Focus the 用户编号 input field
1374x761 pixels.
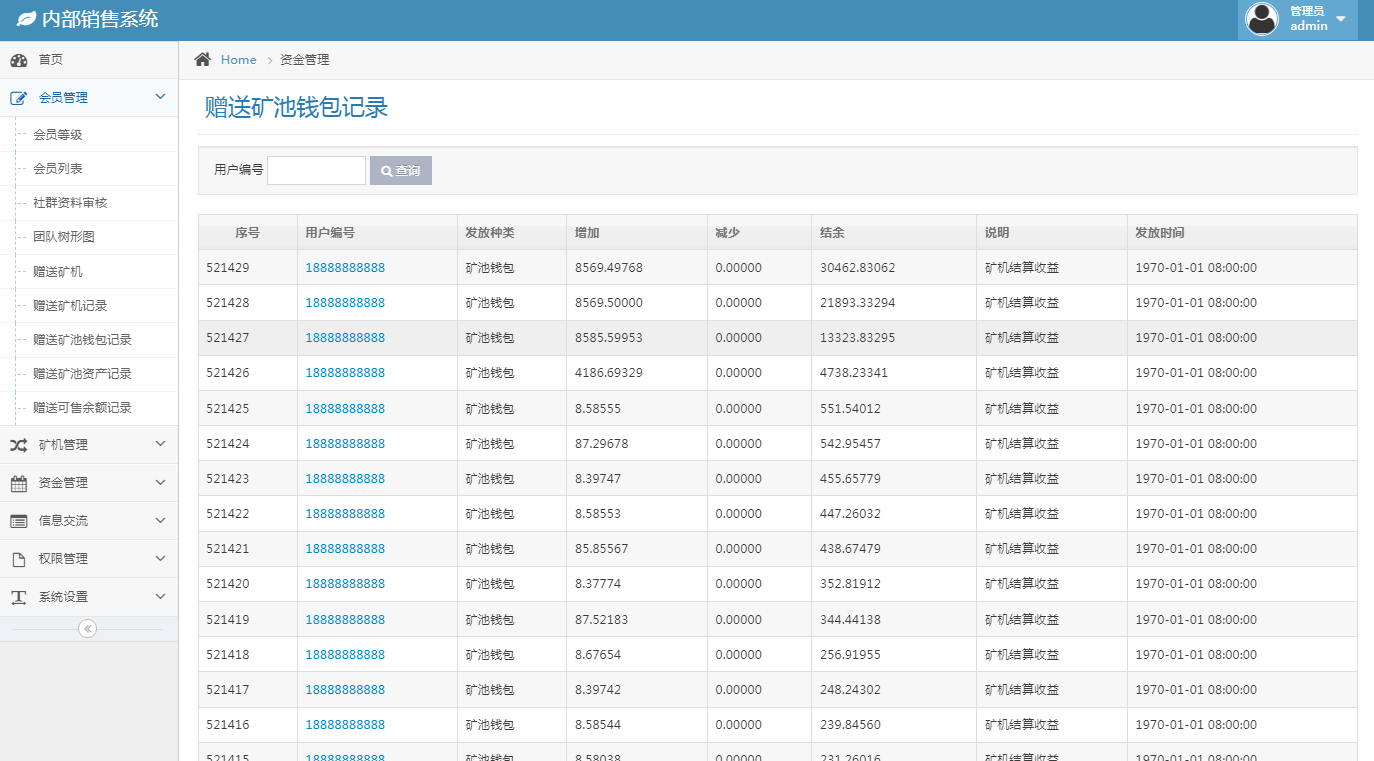pos(316,170)
